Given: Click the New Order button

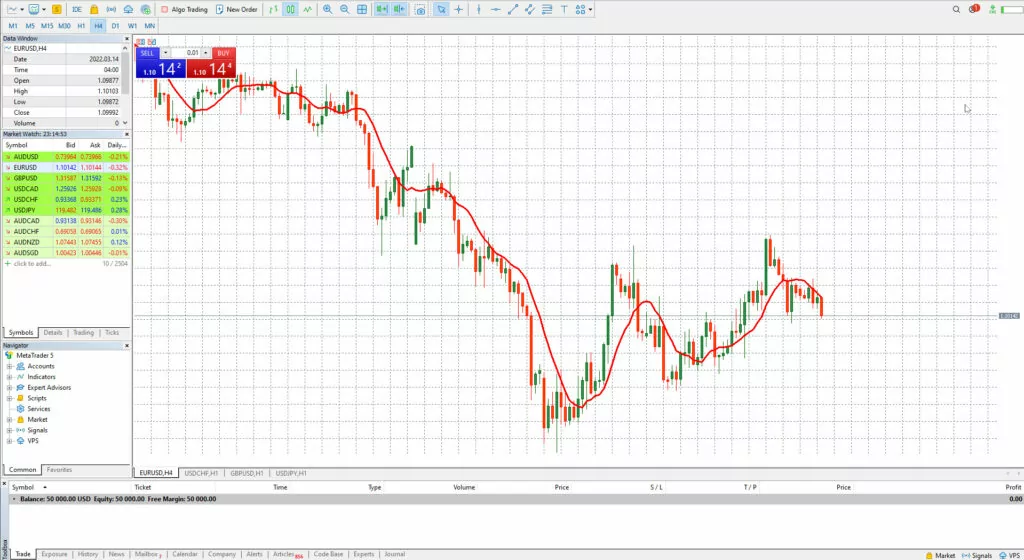Looking at the screenshot, I should pos(236,9).
